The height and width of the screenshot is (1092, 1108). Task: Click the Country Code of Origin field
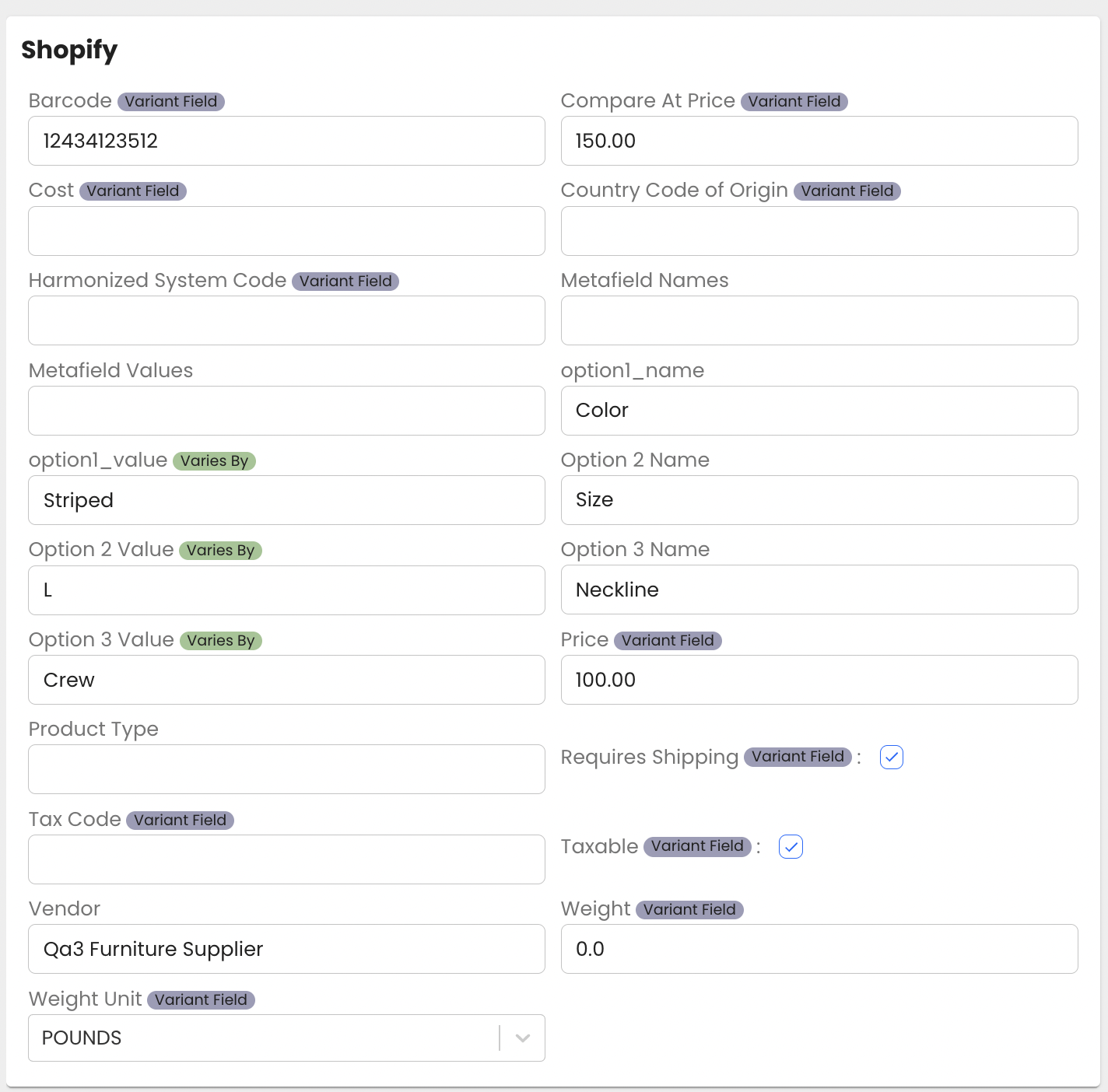tap(819, 231)
